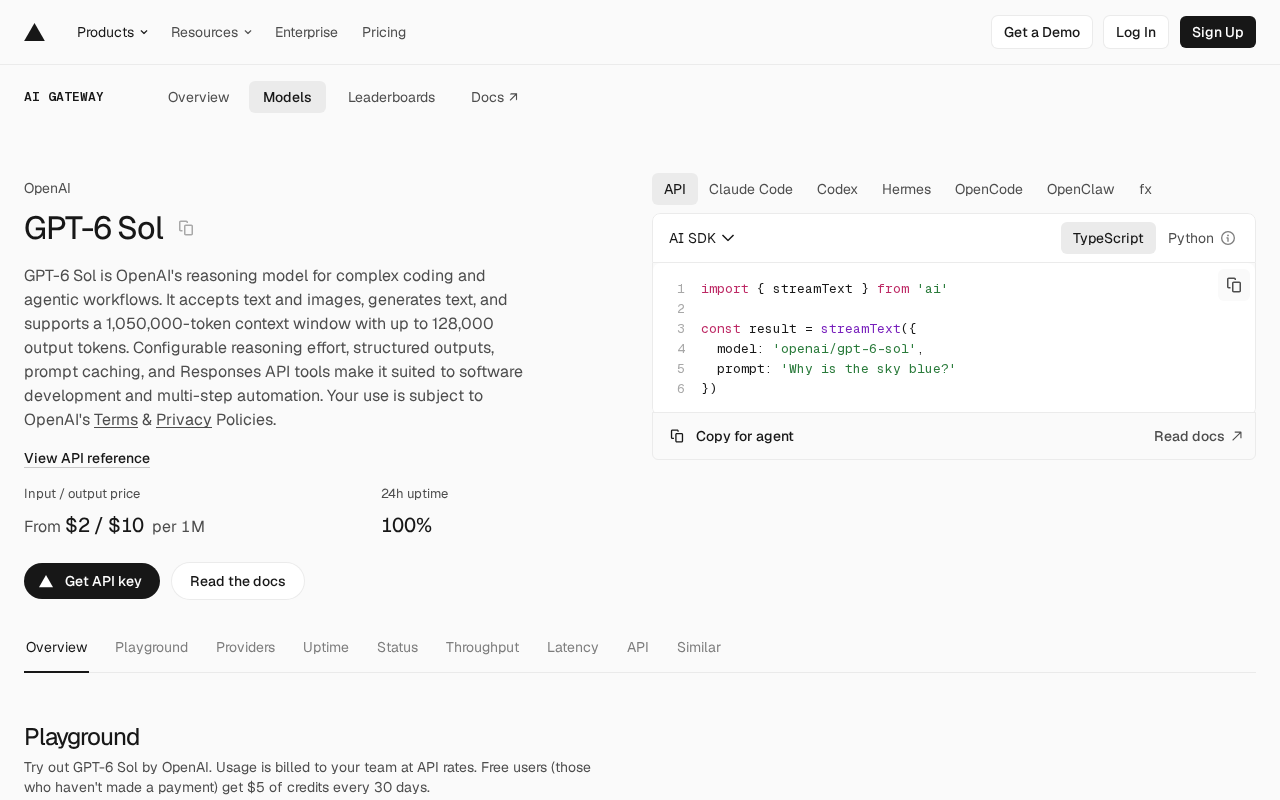Select the API integration tab
The width and height of the screenshot is (1280, 800).
(675, 189)
